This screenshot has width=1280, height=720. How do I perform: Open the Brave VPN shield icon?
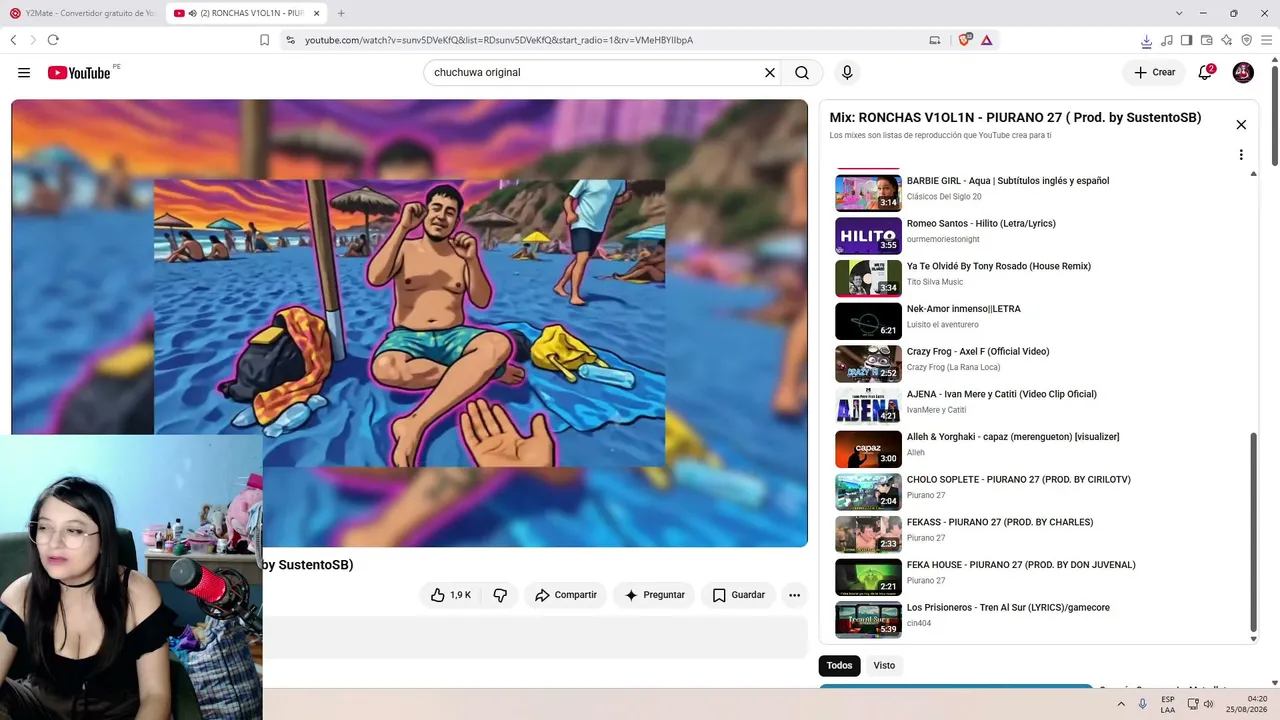1246,40
